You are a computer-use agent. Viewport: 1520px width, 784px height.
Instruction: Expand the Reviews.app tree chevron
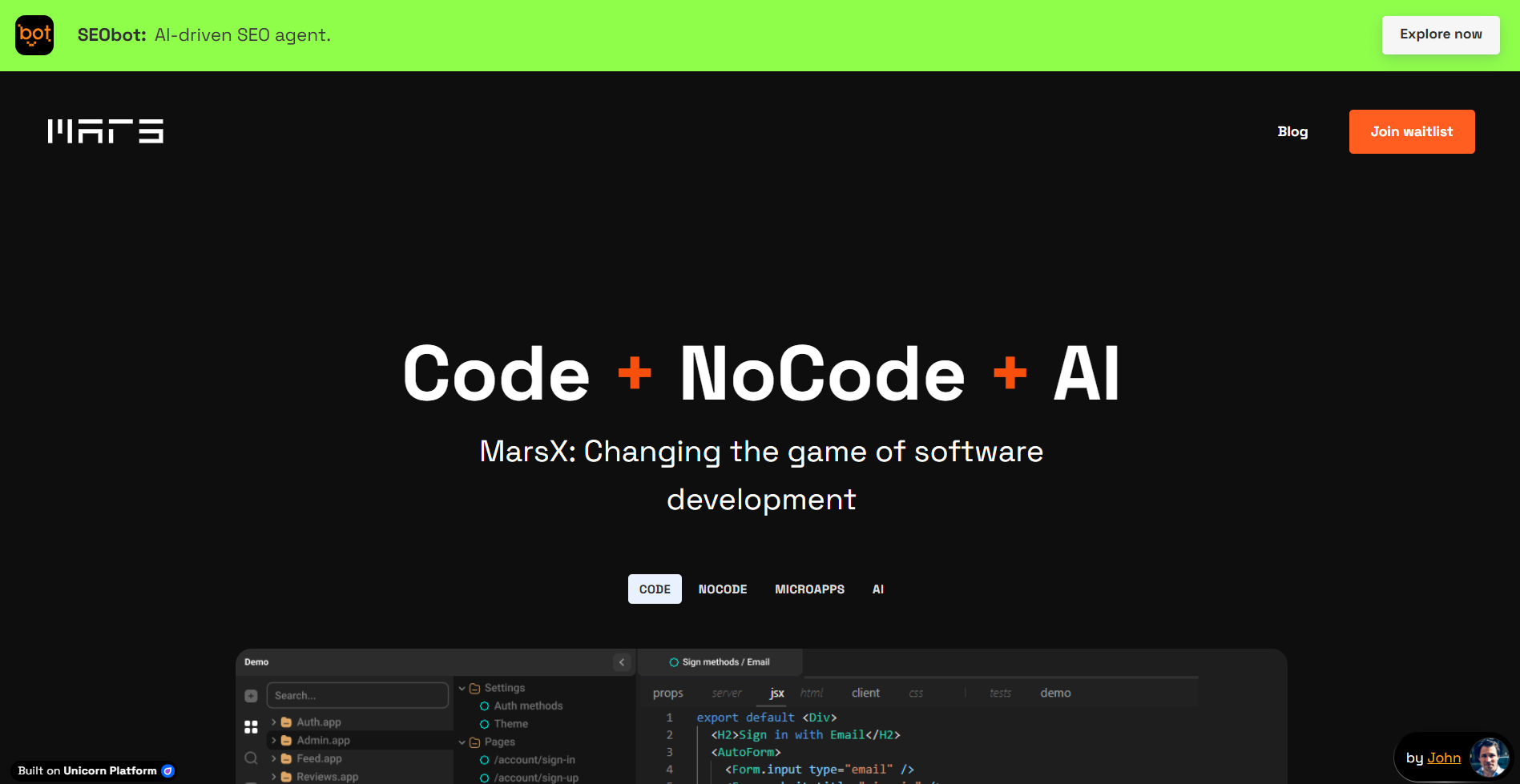(273, 777)
